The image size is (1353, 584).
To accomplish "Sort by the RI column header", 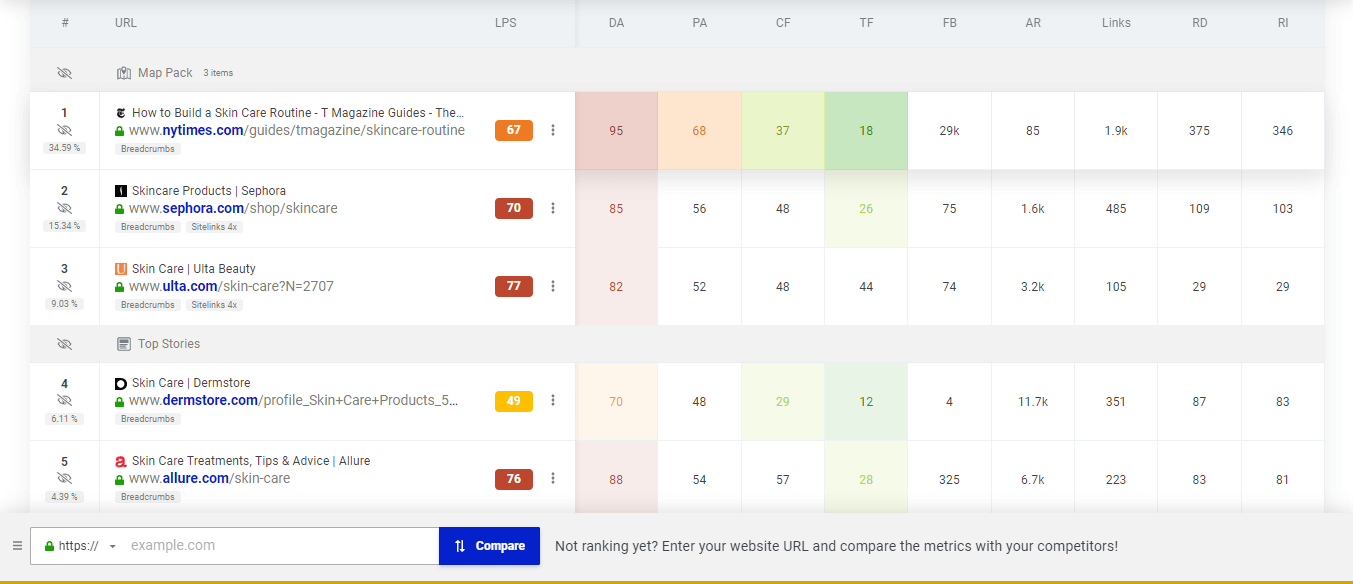I will (x=1283, y=23).
